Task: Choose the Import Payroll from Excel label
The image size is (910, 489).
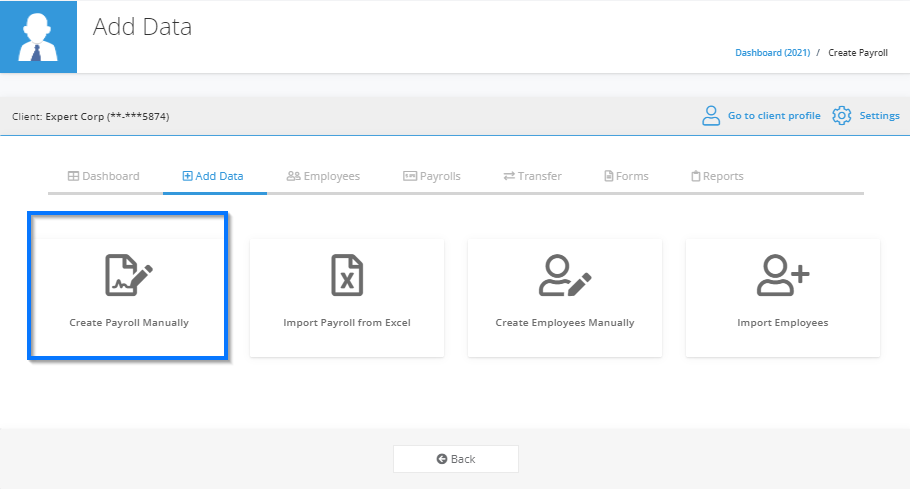Action: point(347,323)
